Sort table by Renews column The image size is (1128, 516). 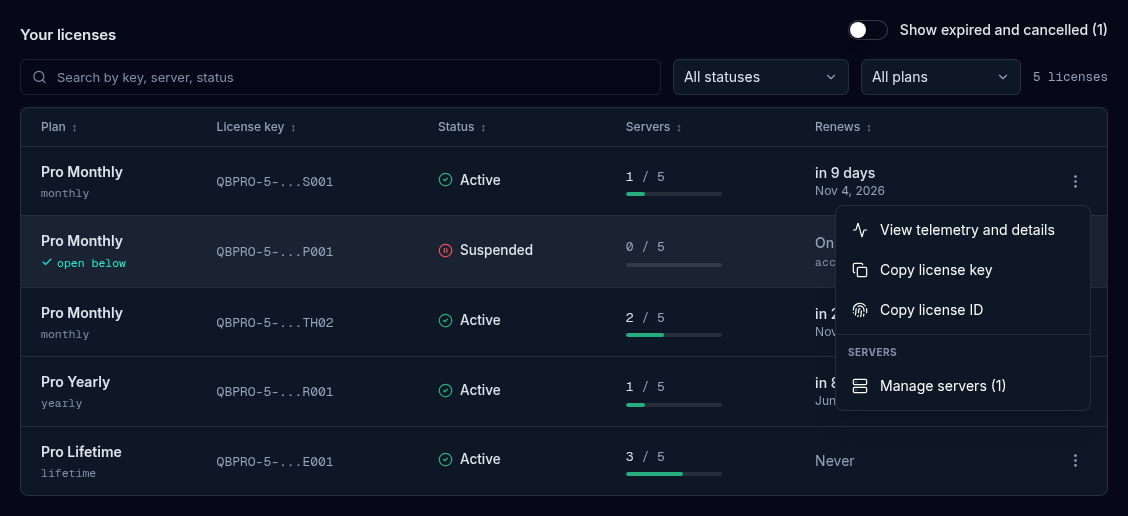(x=843, y=127)
